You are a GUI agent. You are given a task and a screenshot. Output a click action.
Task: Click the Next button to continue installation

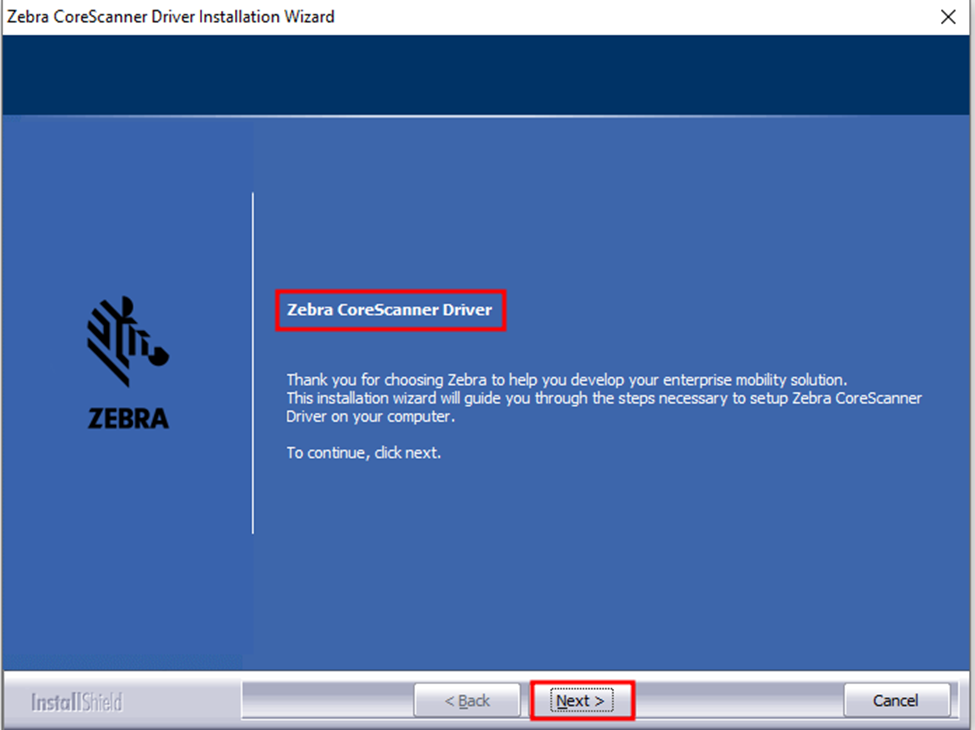[x=582, y=700]
